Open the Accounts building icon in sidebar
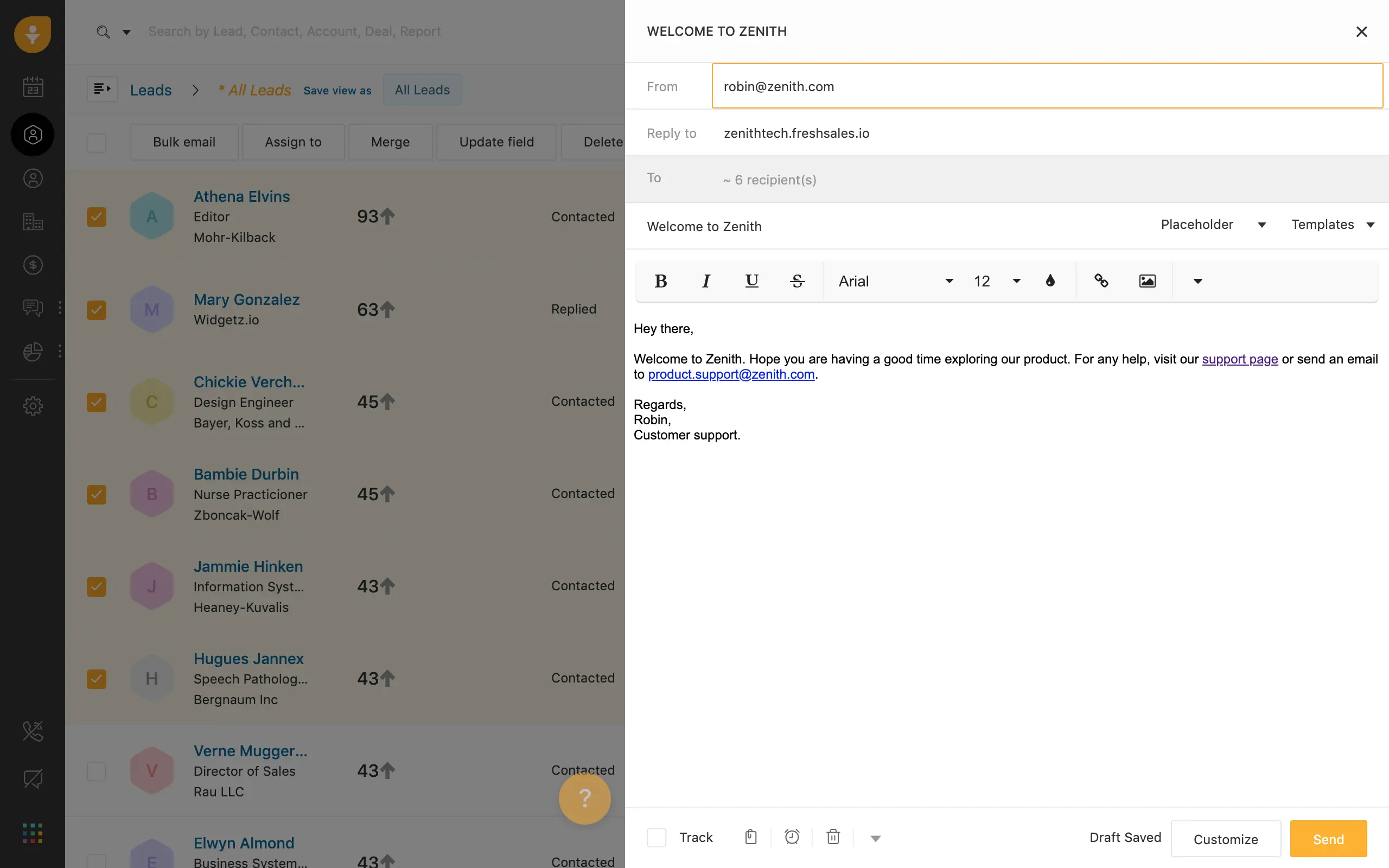This screenshot has height=868, width=1389. pos(33,221)
